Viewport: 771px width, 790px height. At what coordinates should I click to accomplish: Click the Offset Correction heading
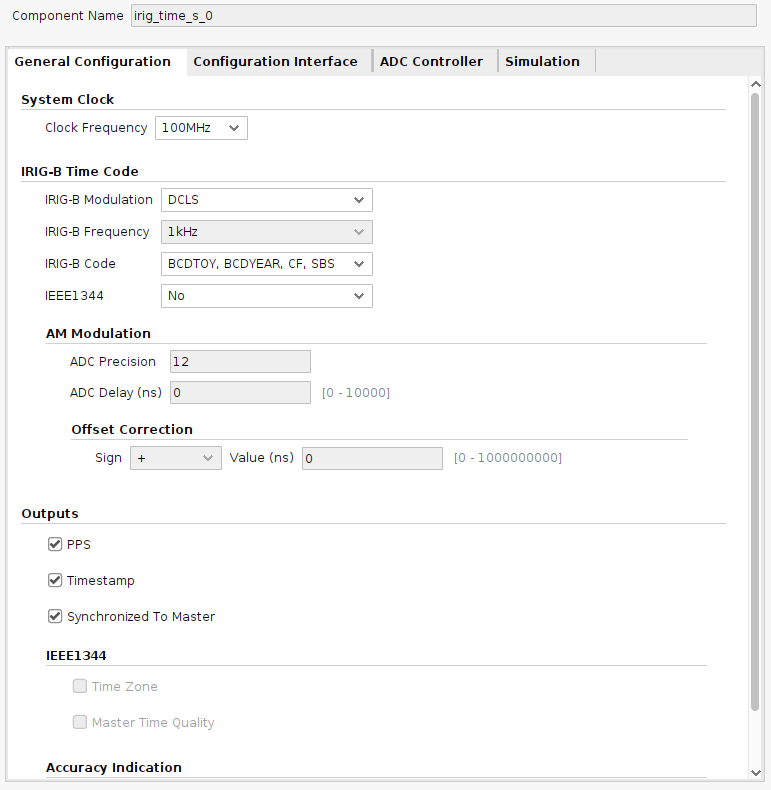[132, 430]
